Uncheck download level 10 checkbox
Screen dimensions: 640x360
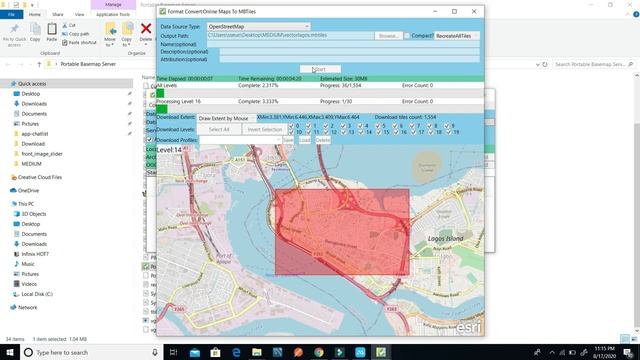tap(291, 132)
